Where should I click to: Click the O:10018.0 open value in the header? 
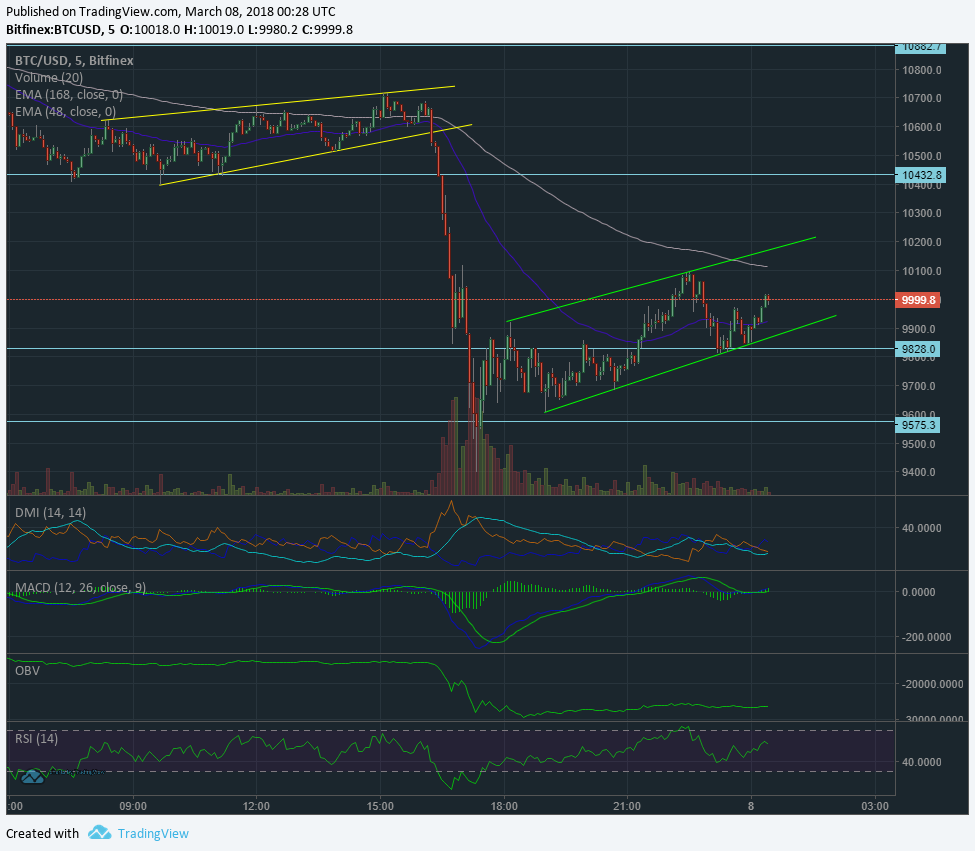click(150, 29)
